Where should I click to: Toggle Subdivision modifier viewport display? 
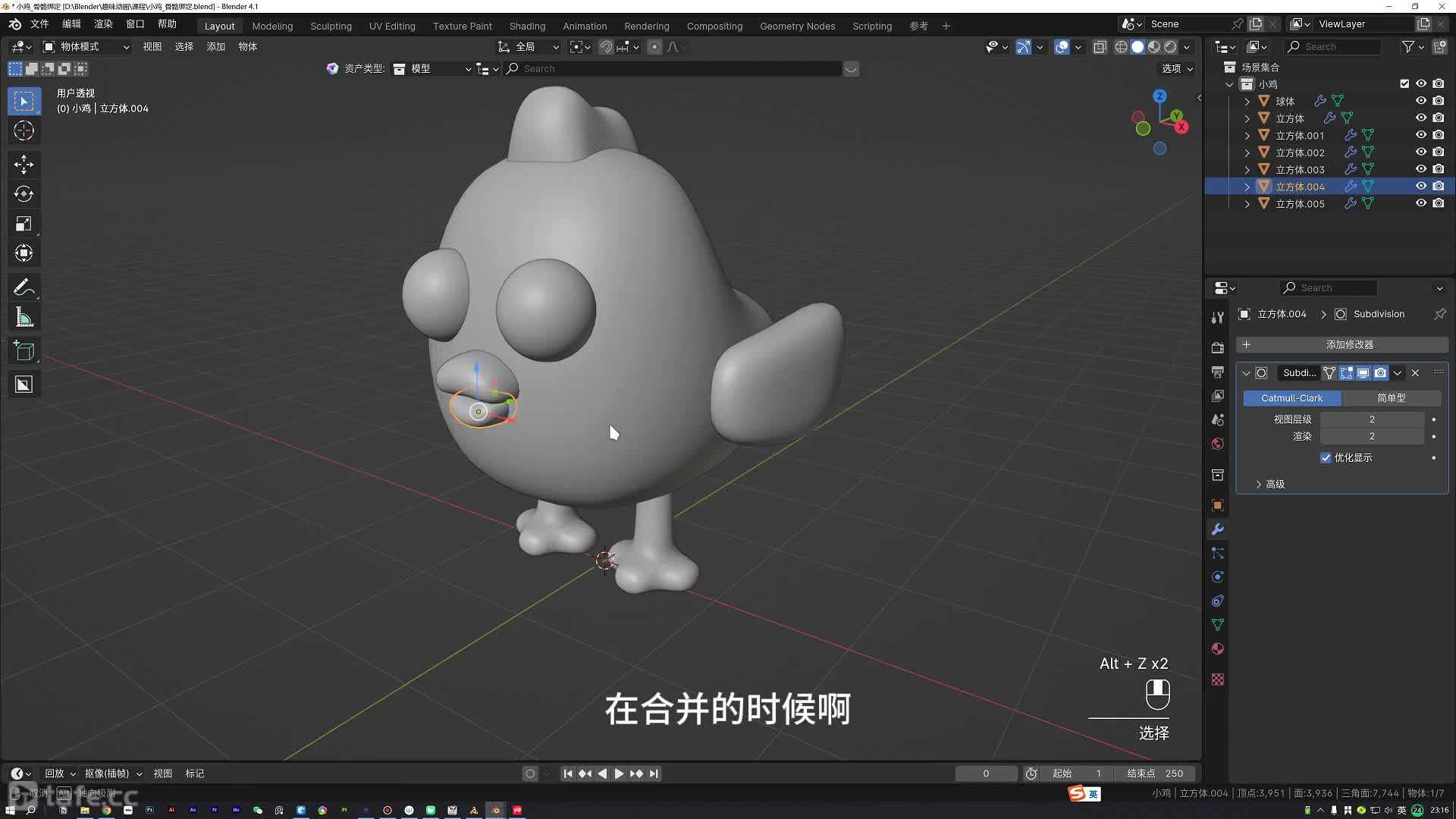click(x=1363, y=373)
